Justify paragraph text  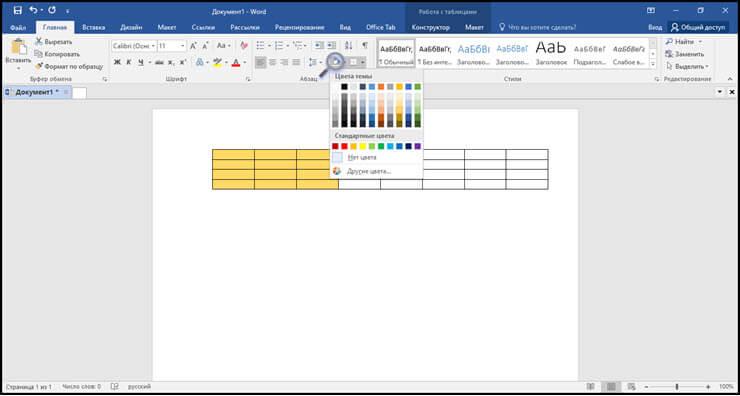296,62
